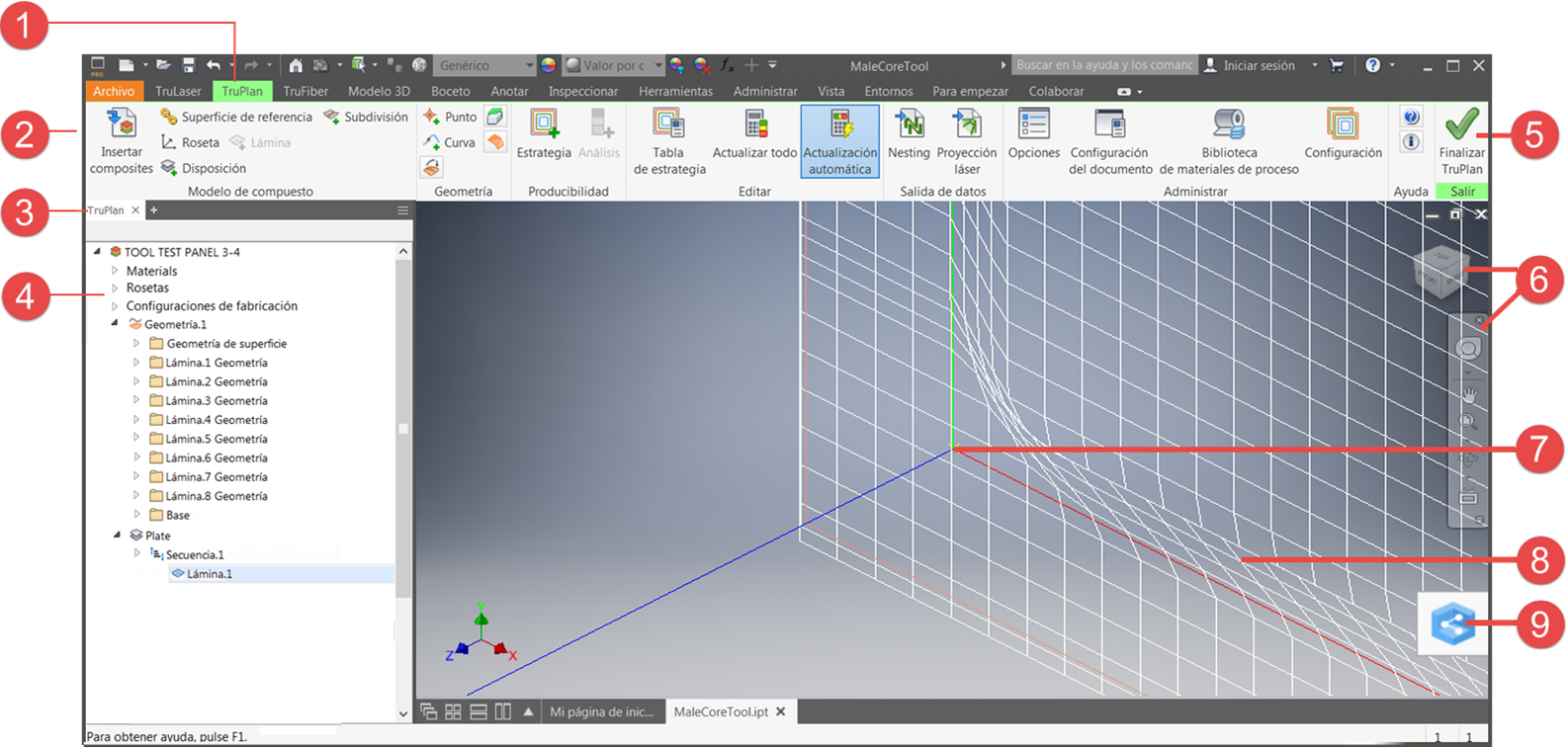
Task: Click the blue share icon in viewport
Action: [1452, 623]
